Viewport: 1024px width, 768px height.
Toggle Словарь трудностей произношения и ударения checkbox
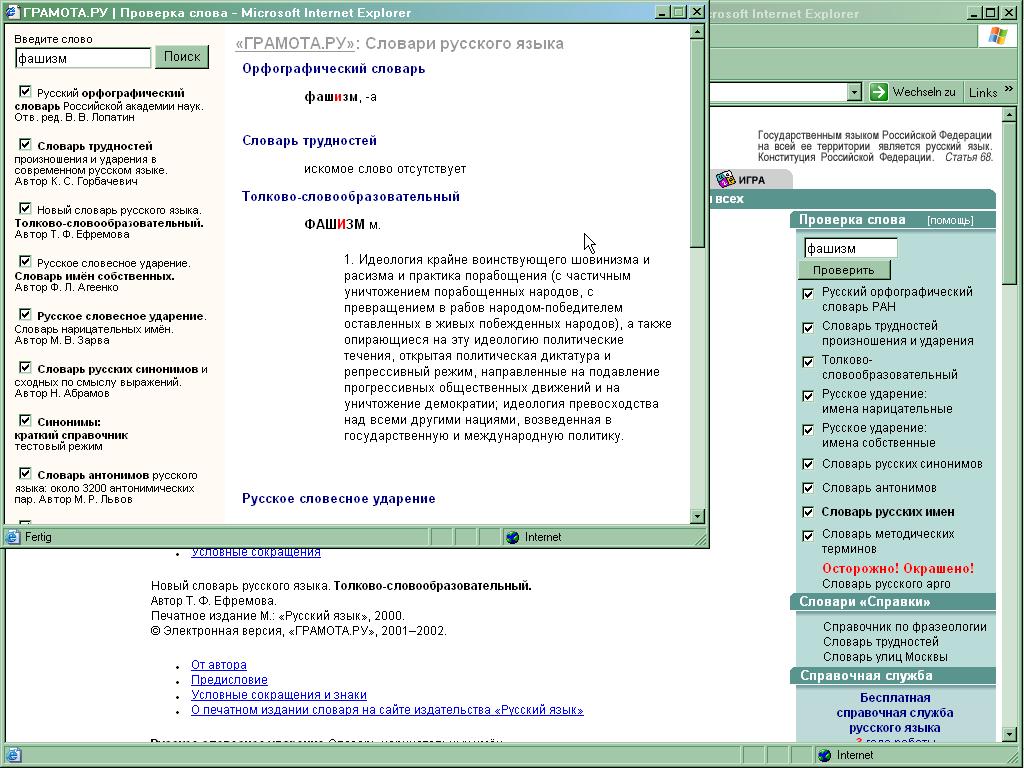(x=808, y=328)
